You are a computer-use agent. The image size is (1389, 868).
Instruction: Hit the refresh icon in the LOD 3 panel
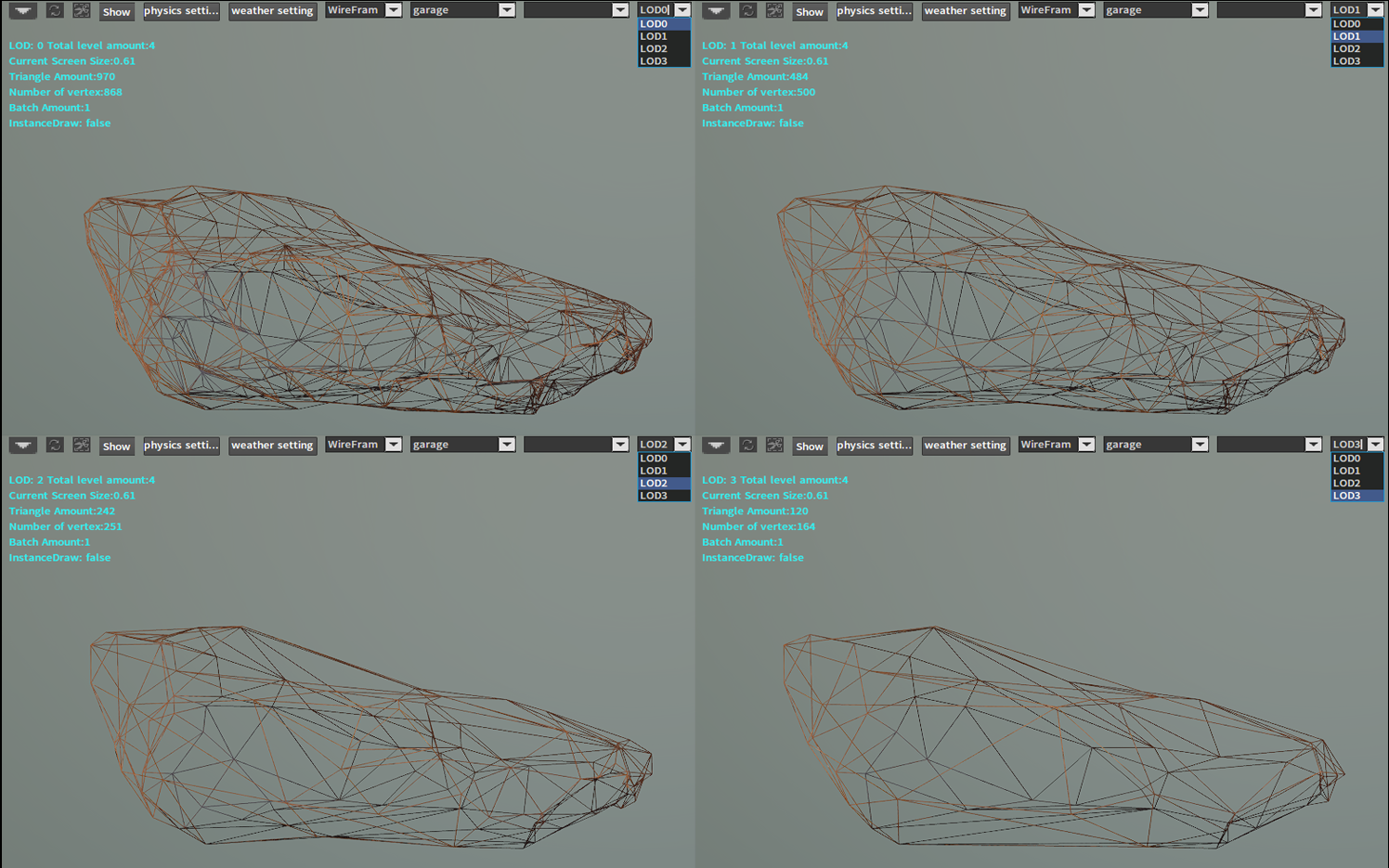[747, 446]
